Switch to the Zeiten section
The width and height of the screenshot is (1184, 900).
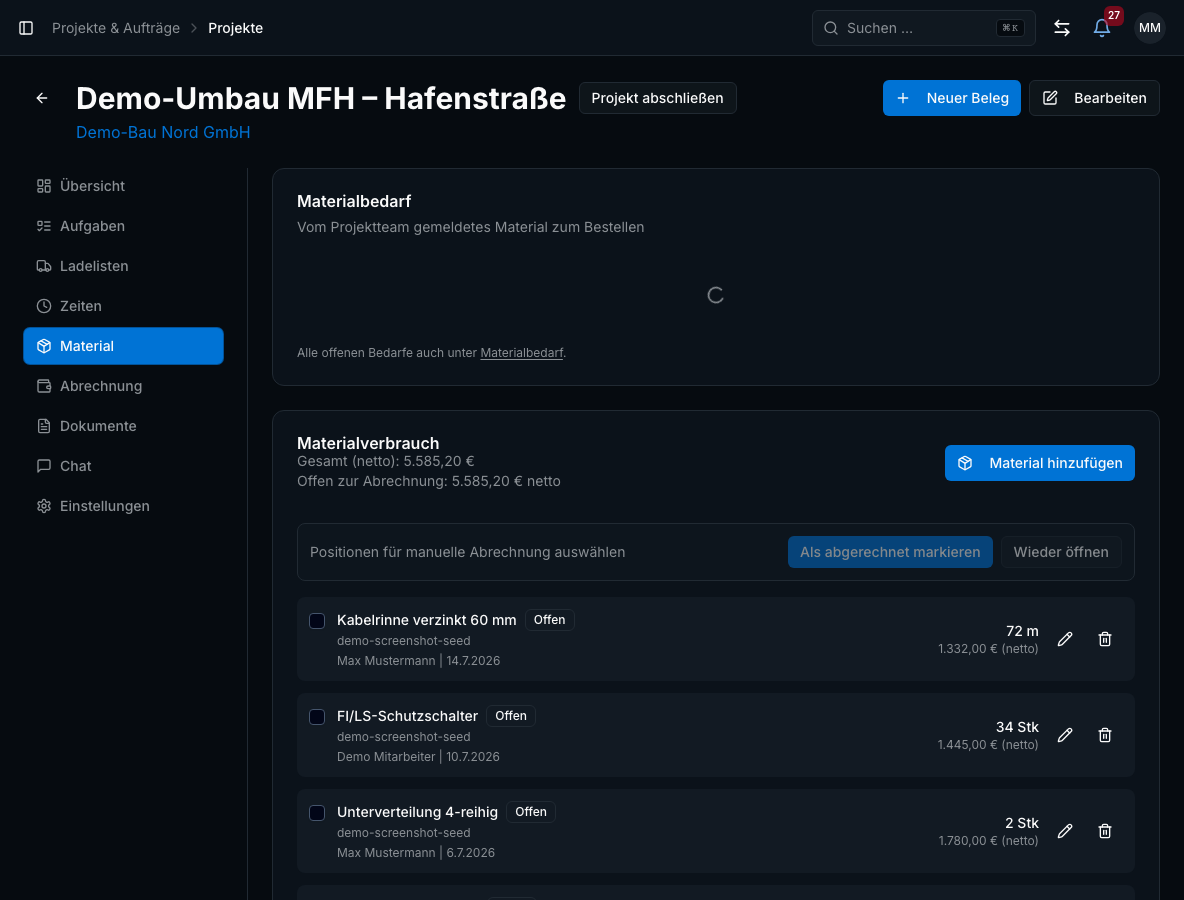point(123,306)
